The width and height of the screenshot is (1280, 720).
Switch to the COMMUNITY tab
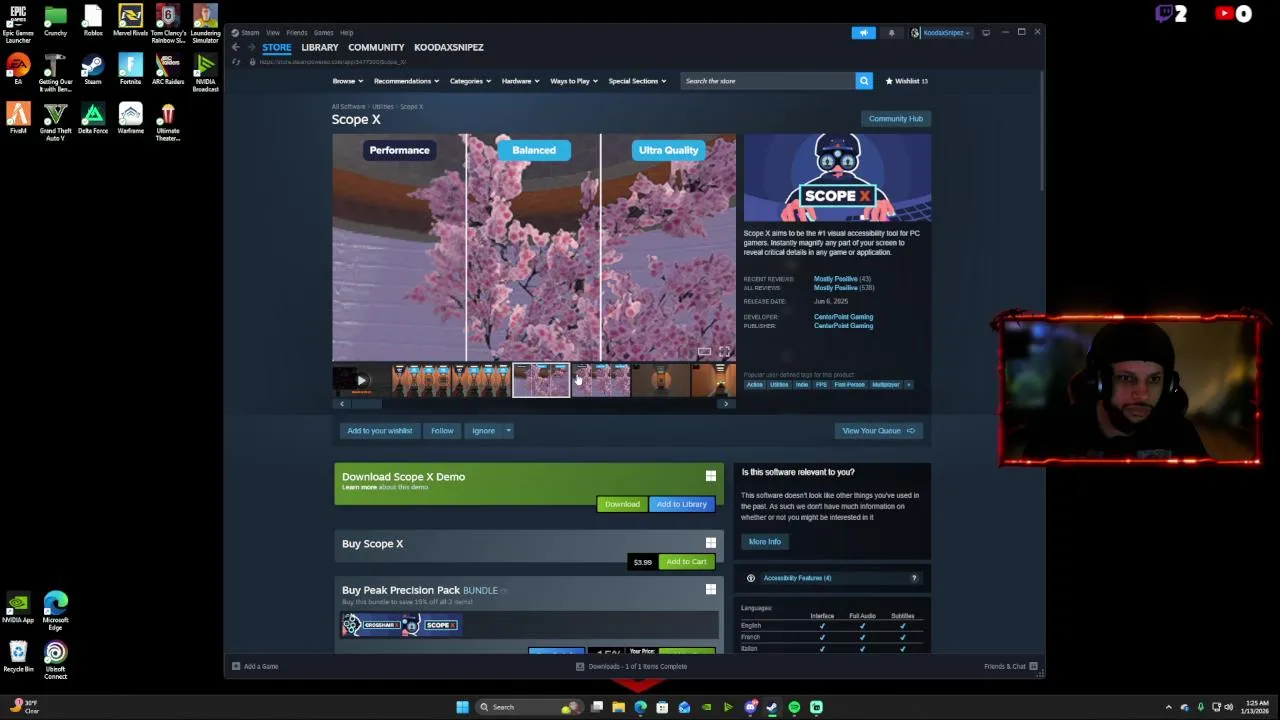[x=376, y=47]
